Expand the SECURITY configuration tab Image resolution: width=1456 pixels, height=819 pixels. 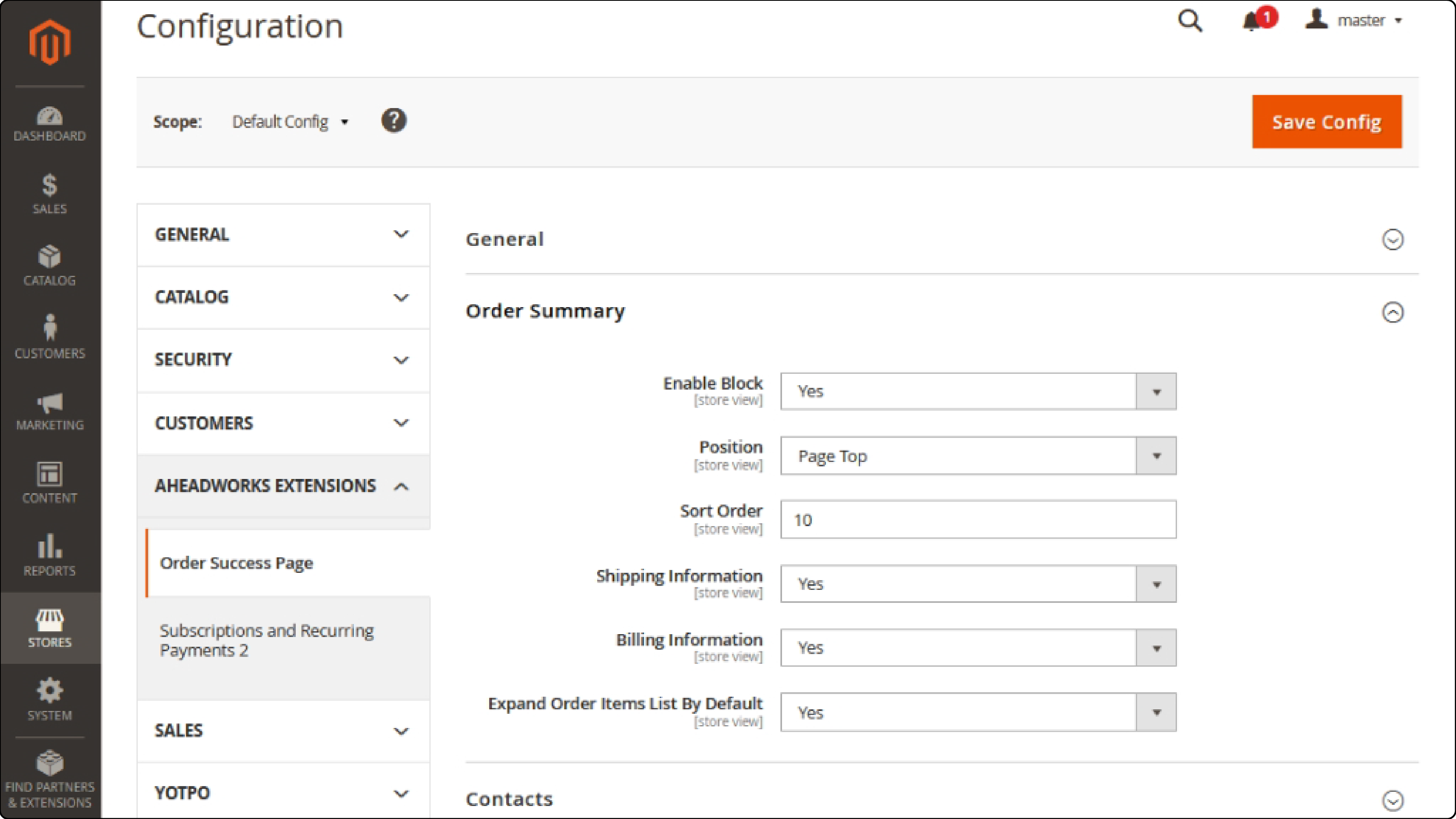click(x=283, y=360)
